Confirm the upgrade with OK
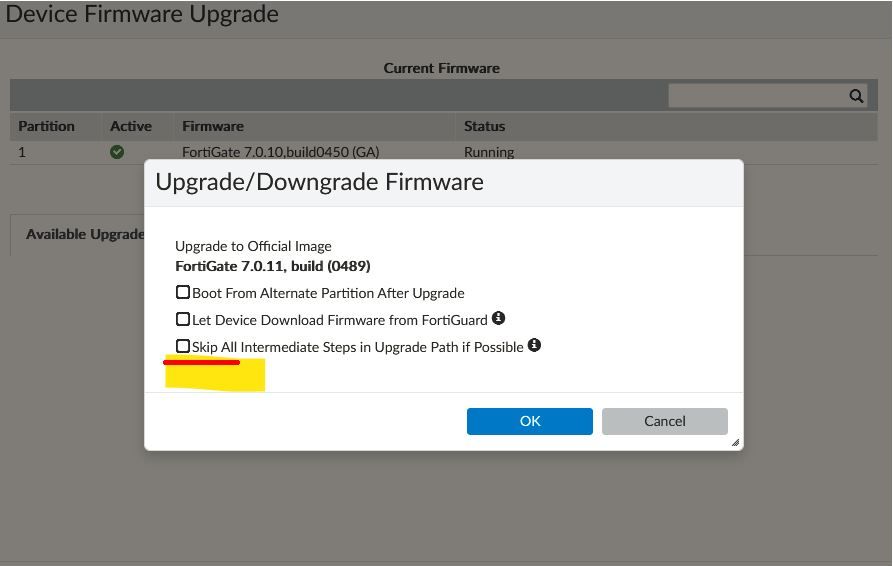Viewport: 893px width, 566px height. click(x=529, y=421)
